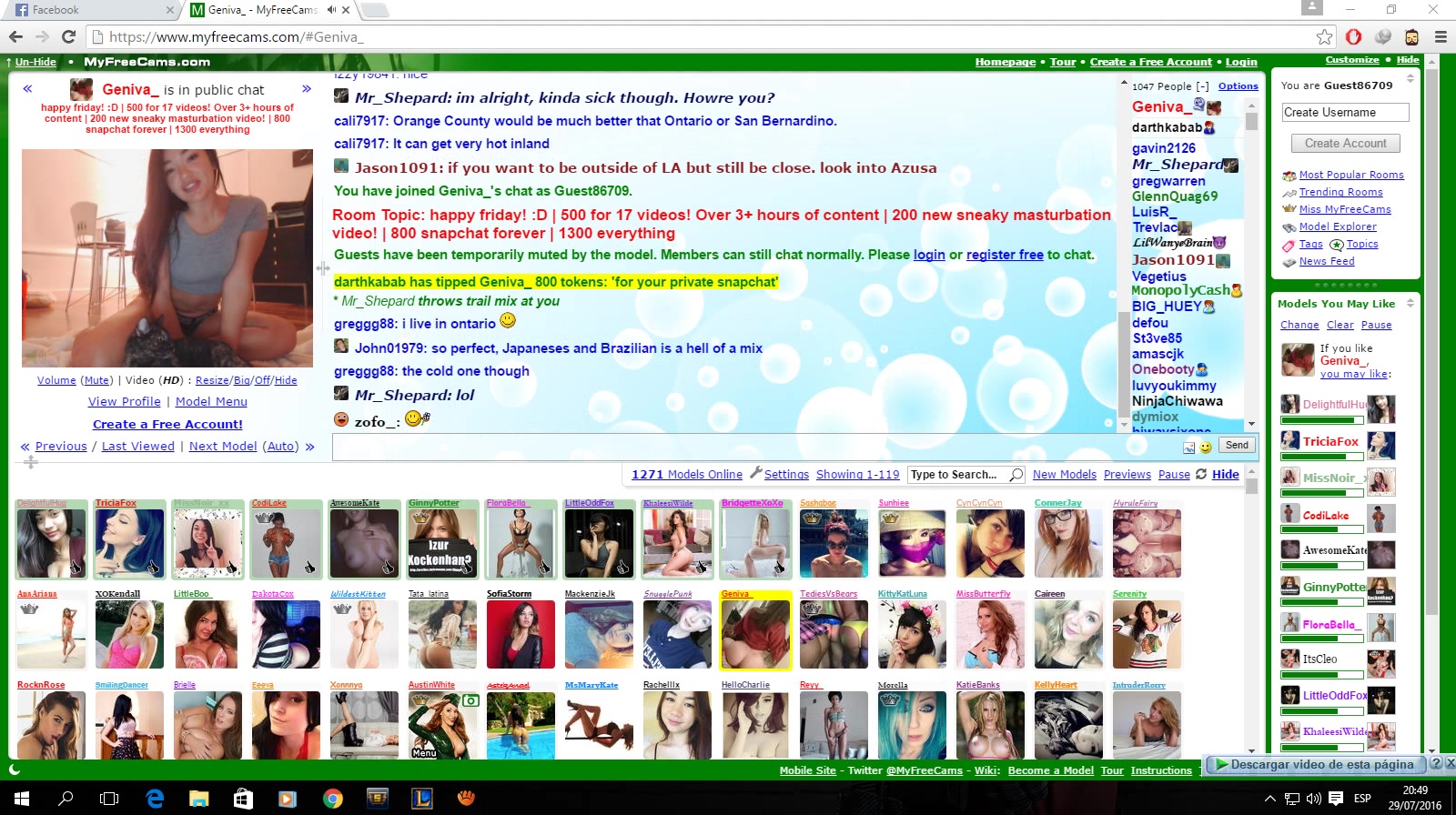Image resolution: width=1456 pixels, height=815 pixels.
Task: Open chat Options link
Action: [1239, 86]
